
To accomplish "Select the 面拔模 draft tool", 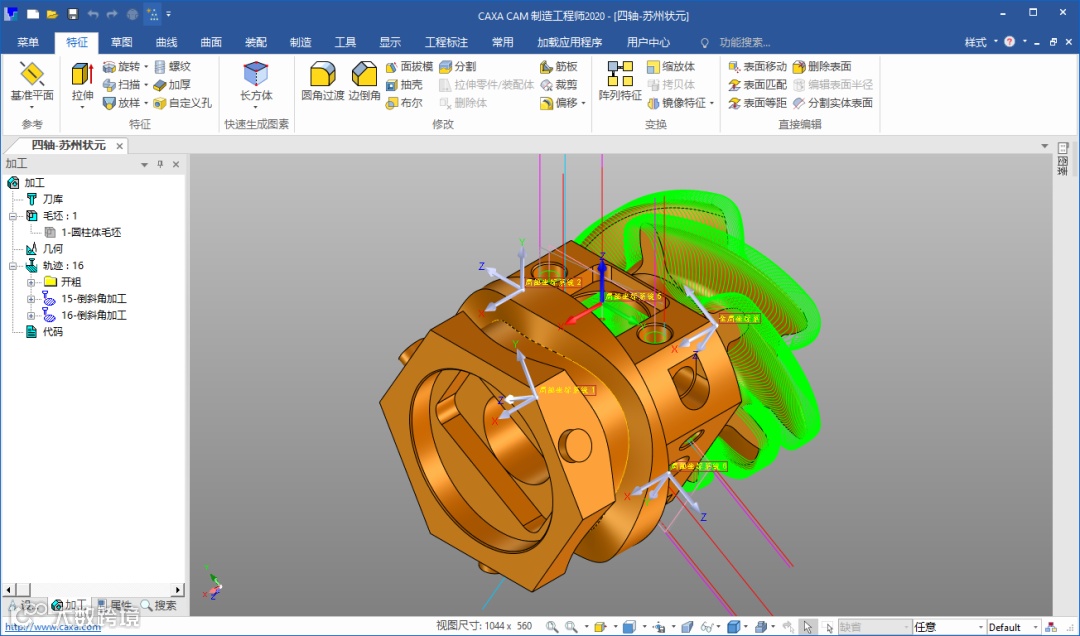I will click(409, 66).
